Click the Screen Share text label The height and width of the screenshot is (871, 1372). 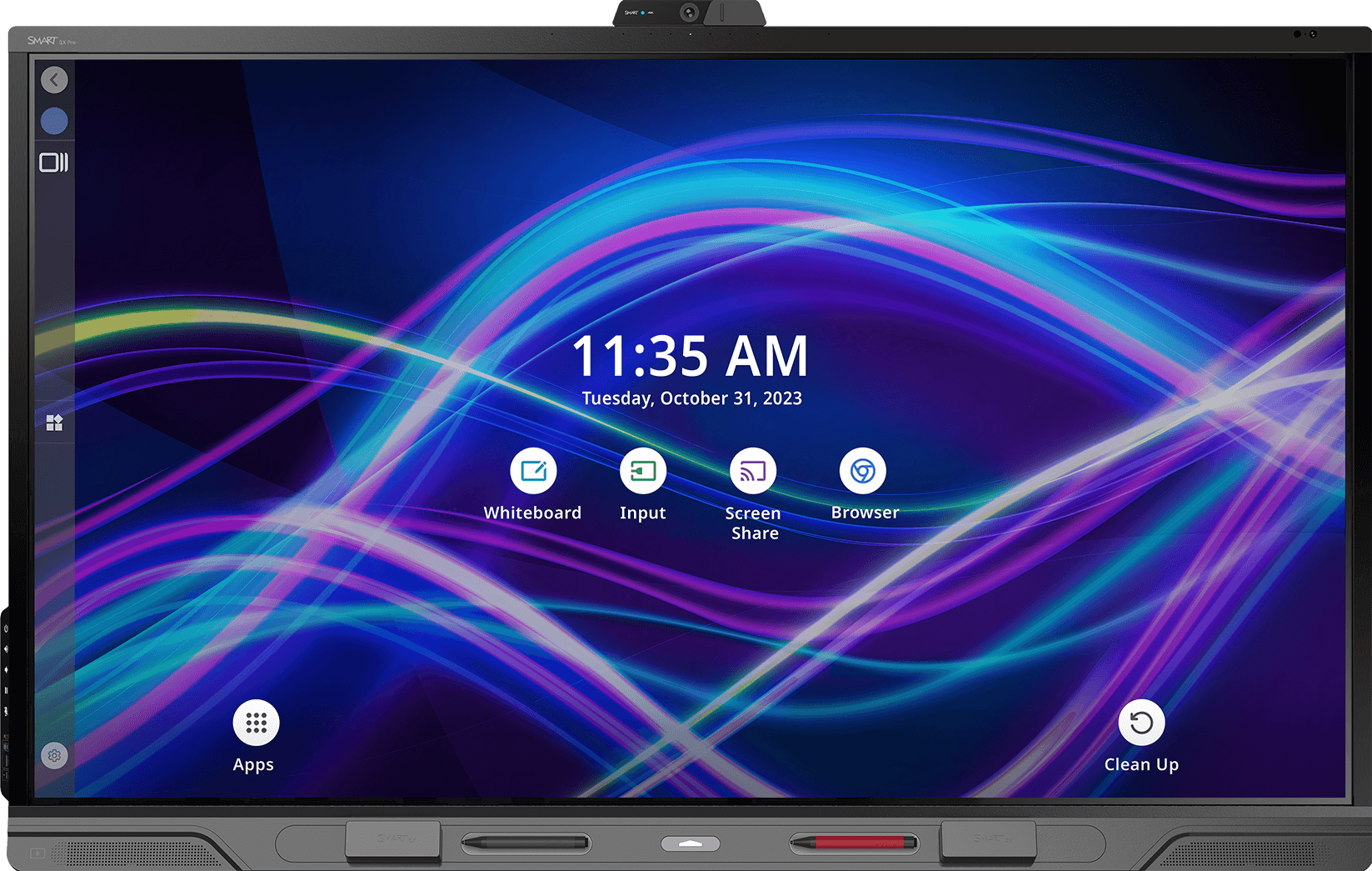[x=752, y=523]
